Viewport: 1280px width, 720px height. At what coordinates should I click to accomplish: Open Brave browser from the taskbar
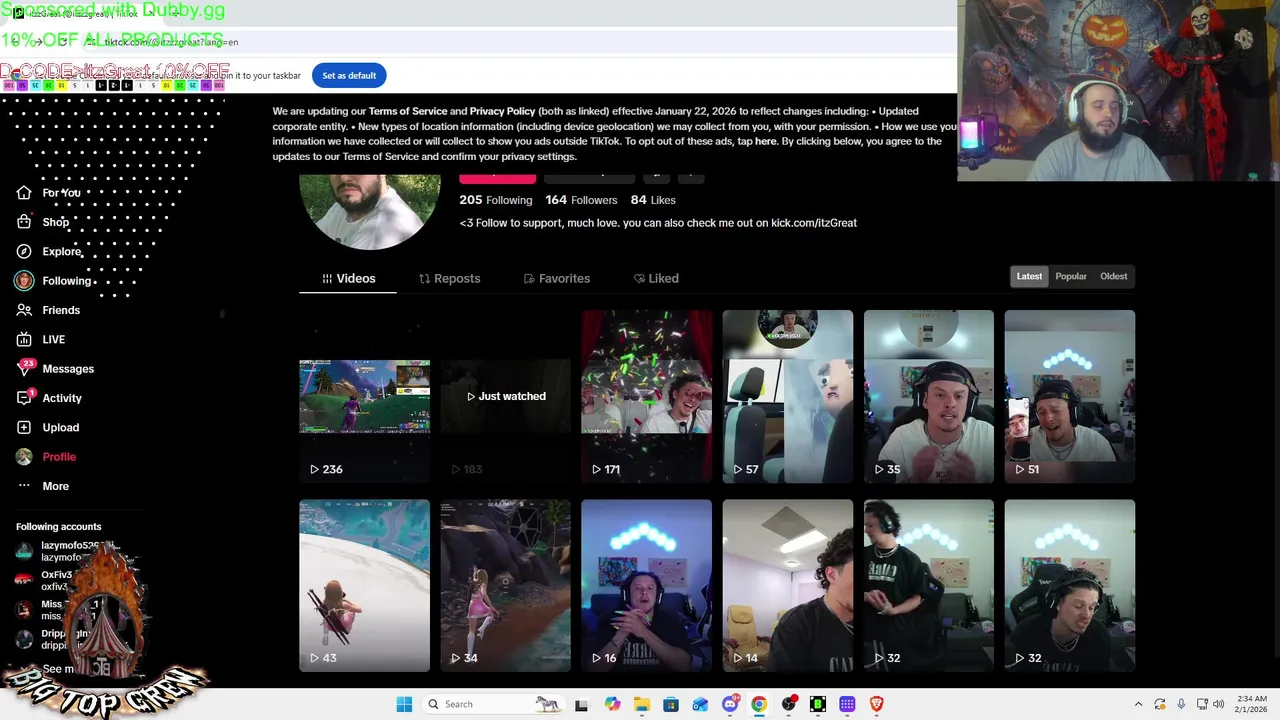(877, 704)
